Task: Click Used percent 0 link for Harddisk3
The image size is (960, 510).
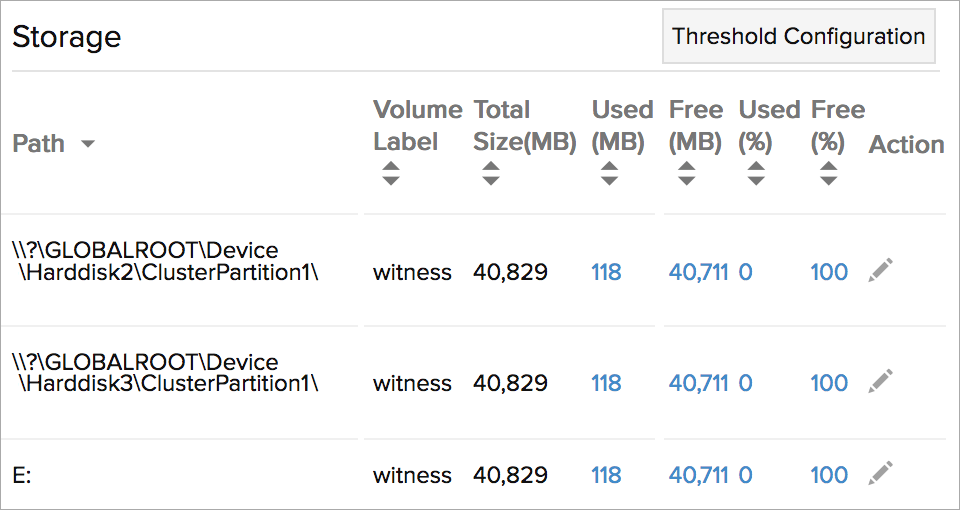Action: point(745,383)
